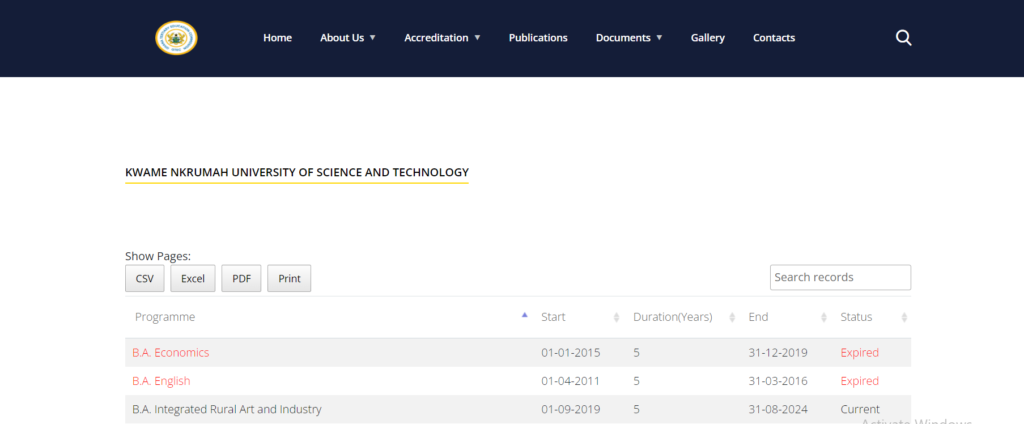Click the Start column header text
The width and height of the screenshot is (1024, 424).
553,317
